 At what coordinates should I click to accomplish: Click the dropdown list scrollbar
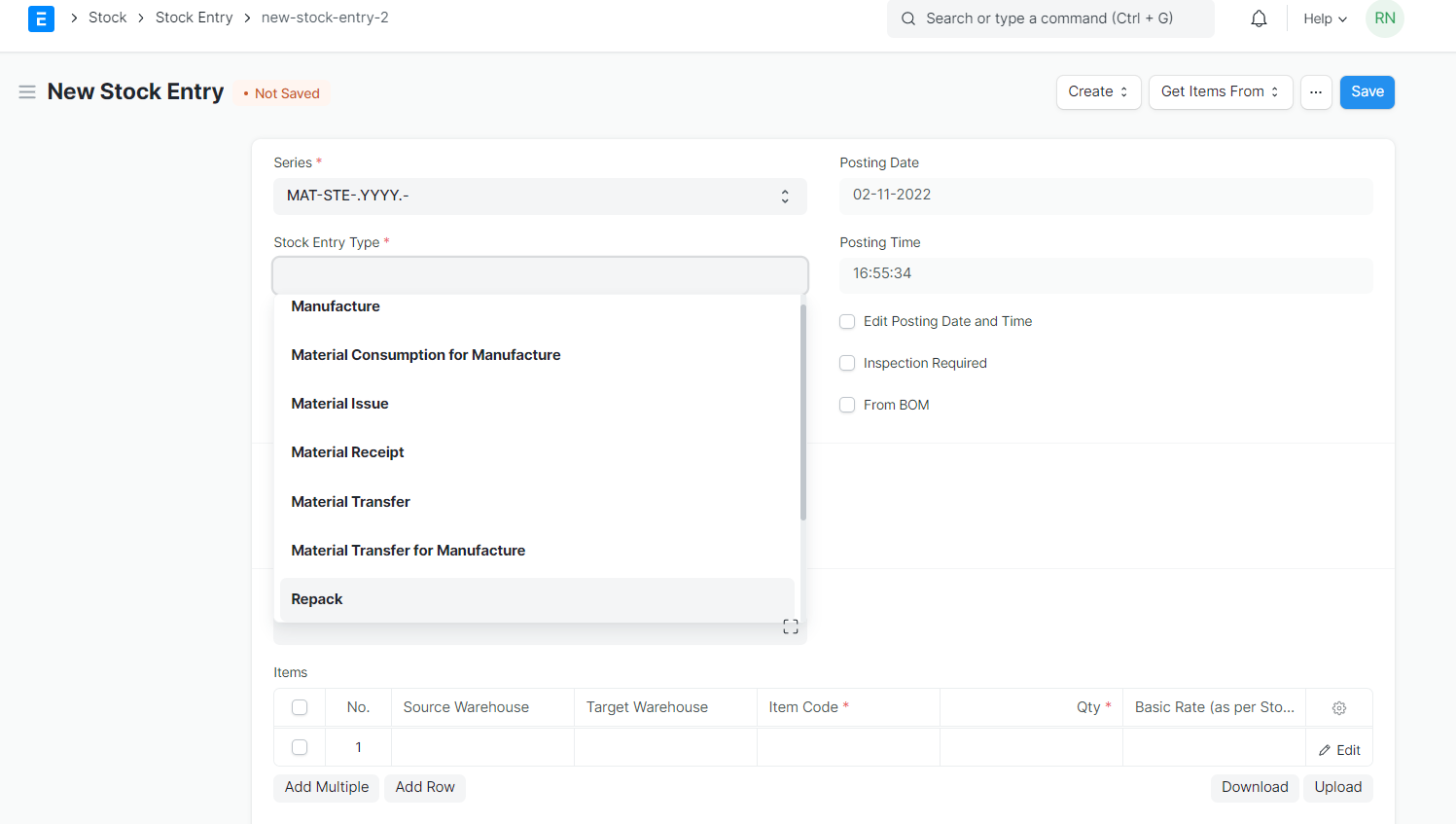(803, 412)
